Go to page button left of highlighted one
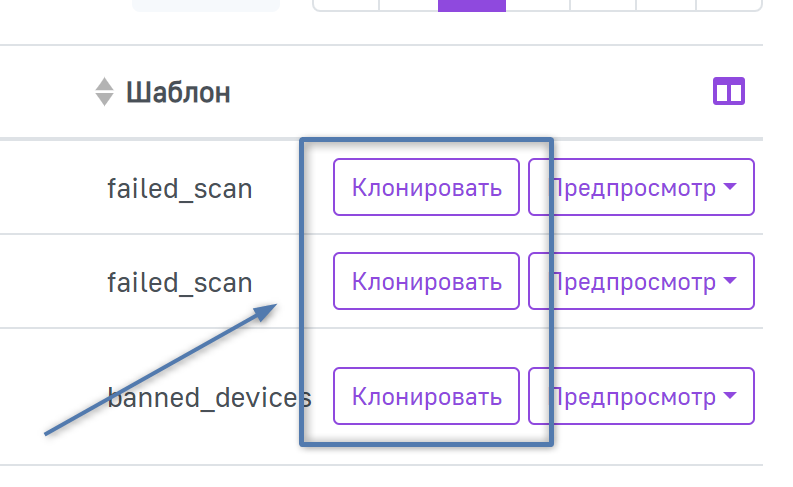The width and height of the screenshot is (793, 487). tap(408, 4)
